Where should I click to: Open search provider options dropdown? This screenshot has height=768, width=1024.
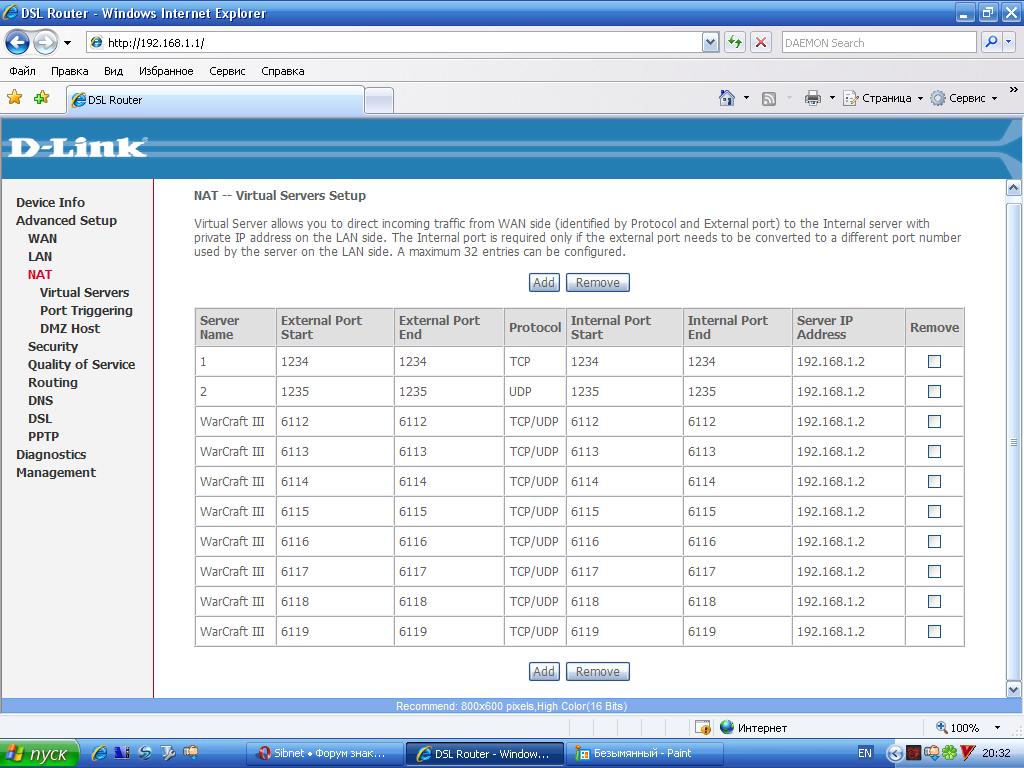(1009, 42)
